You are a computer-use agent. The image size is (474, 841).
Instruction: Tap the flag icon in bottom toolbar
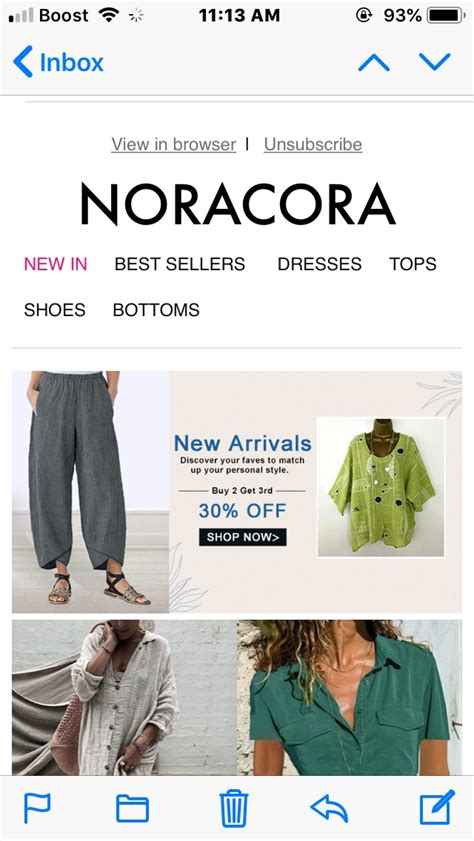pos(37,807)
